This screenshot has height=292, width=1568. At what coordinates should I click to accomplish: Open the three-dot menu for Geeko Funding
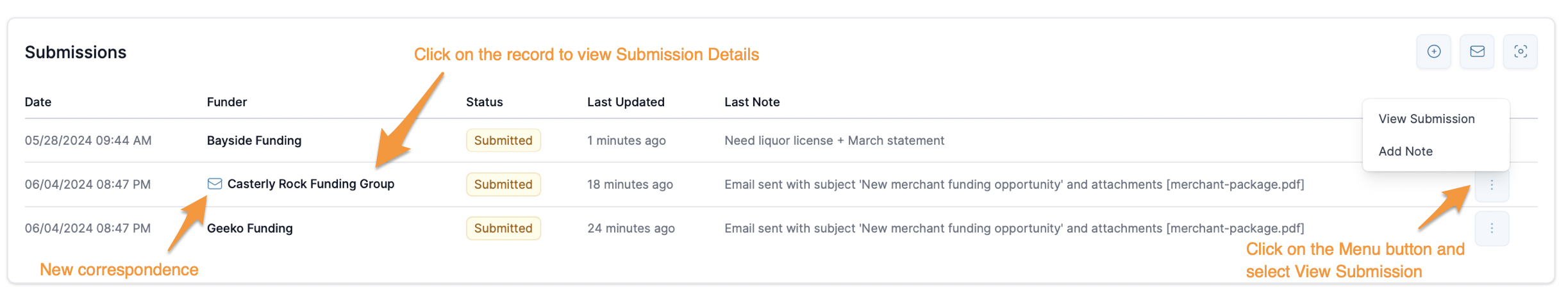point(1492,229)
